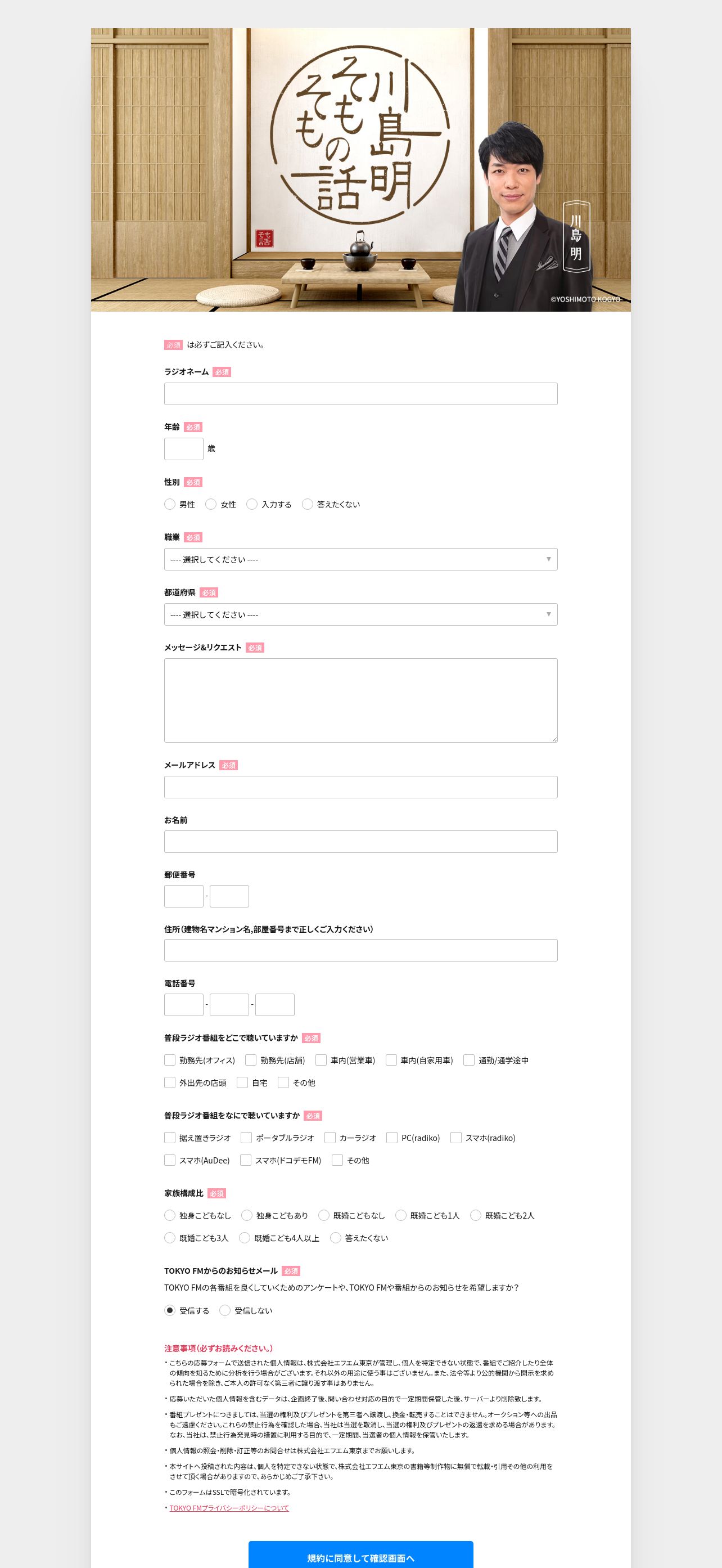Screen dimensions: 722x1568
Task: Pick 答えたくない under 性別
Action: (x=307, y=504)
